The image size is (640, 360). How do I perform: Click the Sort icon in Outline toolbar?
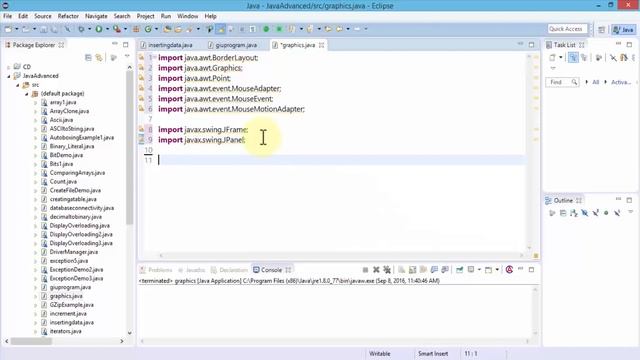click(574, 213)
